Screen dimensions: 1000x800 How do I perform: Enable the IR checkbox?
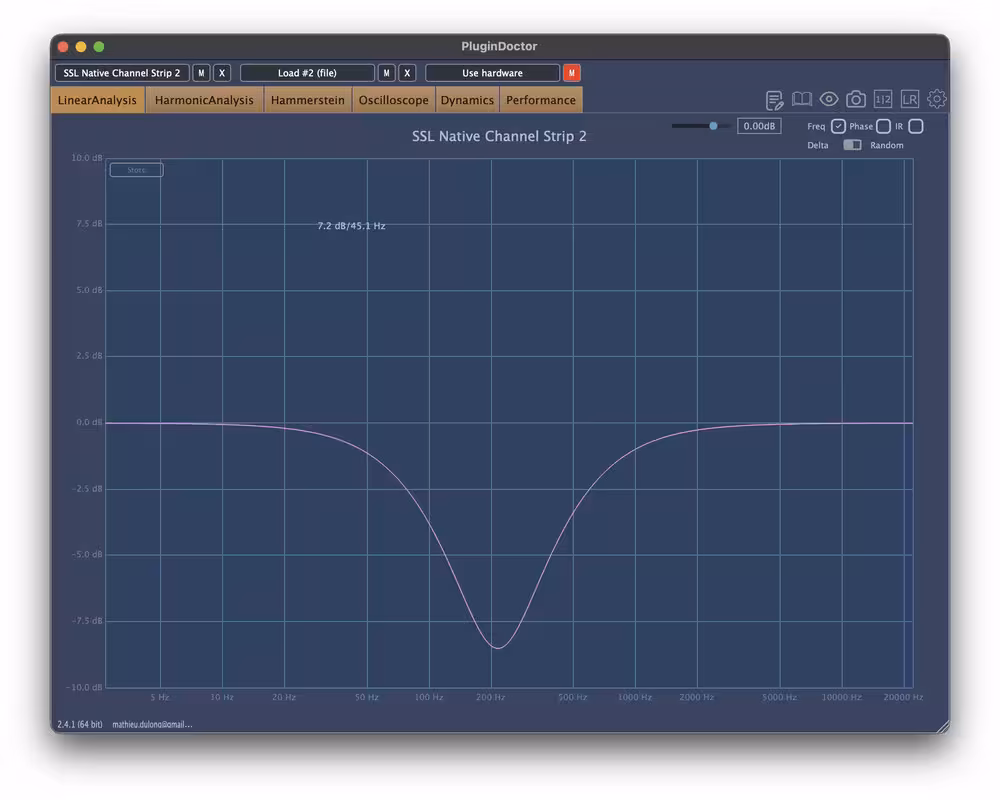pyautogui.click(x=916, y=126)
